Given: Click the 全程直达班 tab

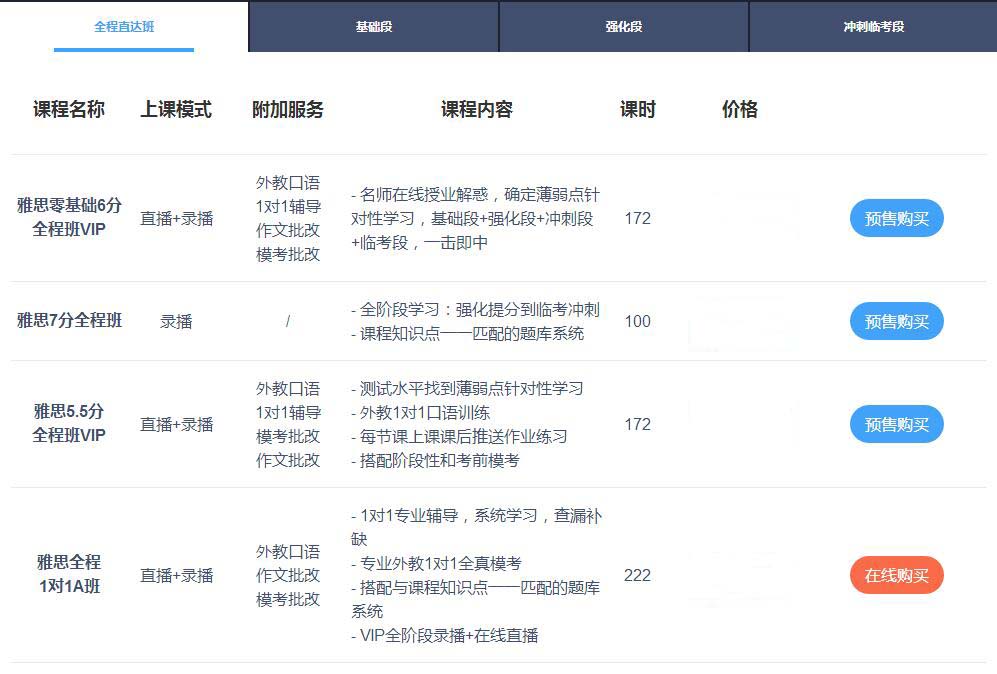Looking at the screenshot, I should tap(124, 27).
